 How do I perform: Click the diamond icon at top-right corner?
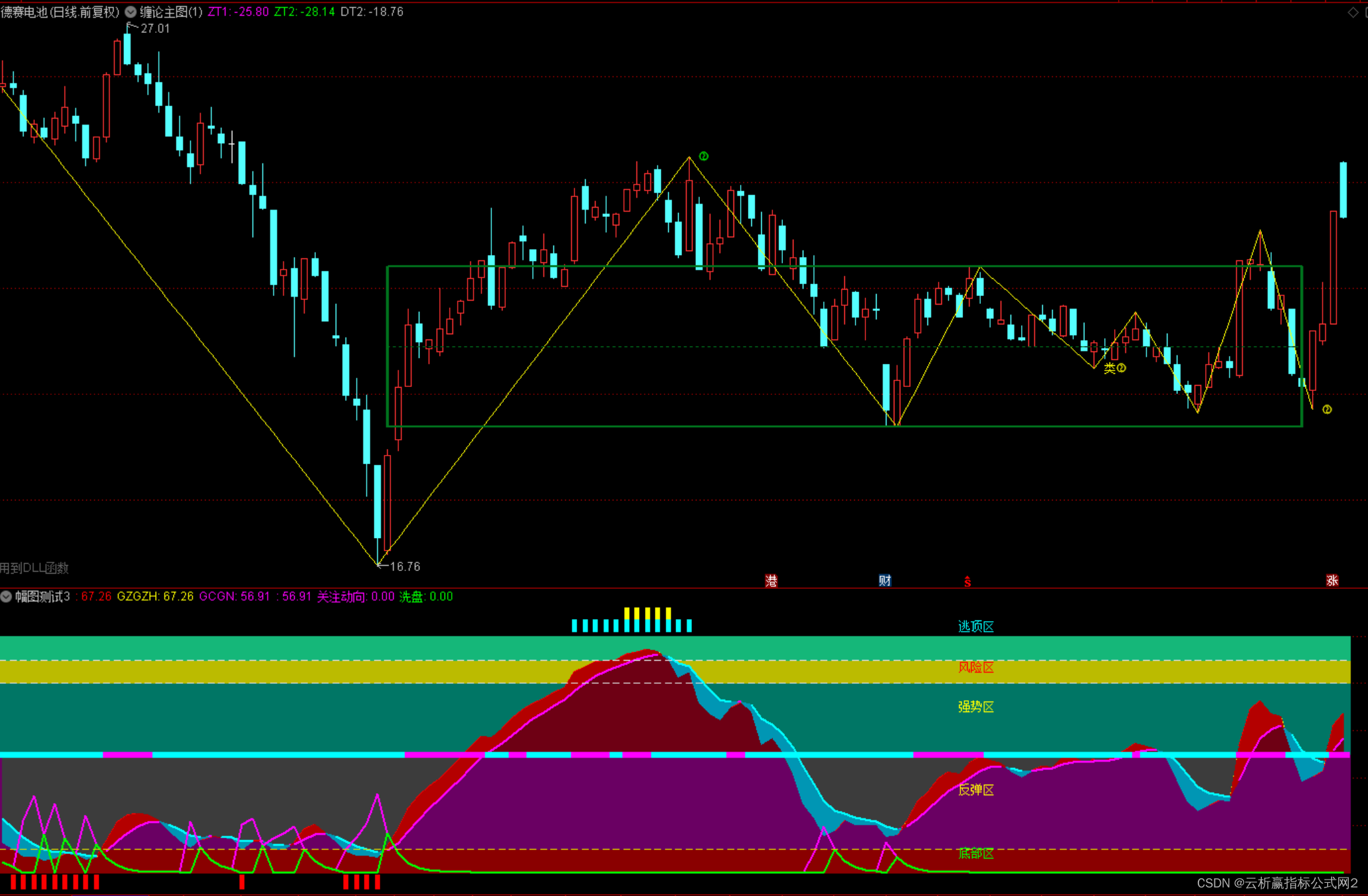[1353, 12]
